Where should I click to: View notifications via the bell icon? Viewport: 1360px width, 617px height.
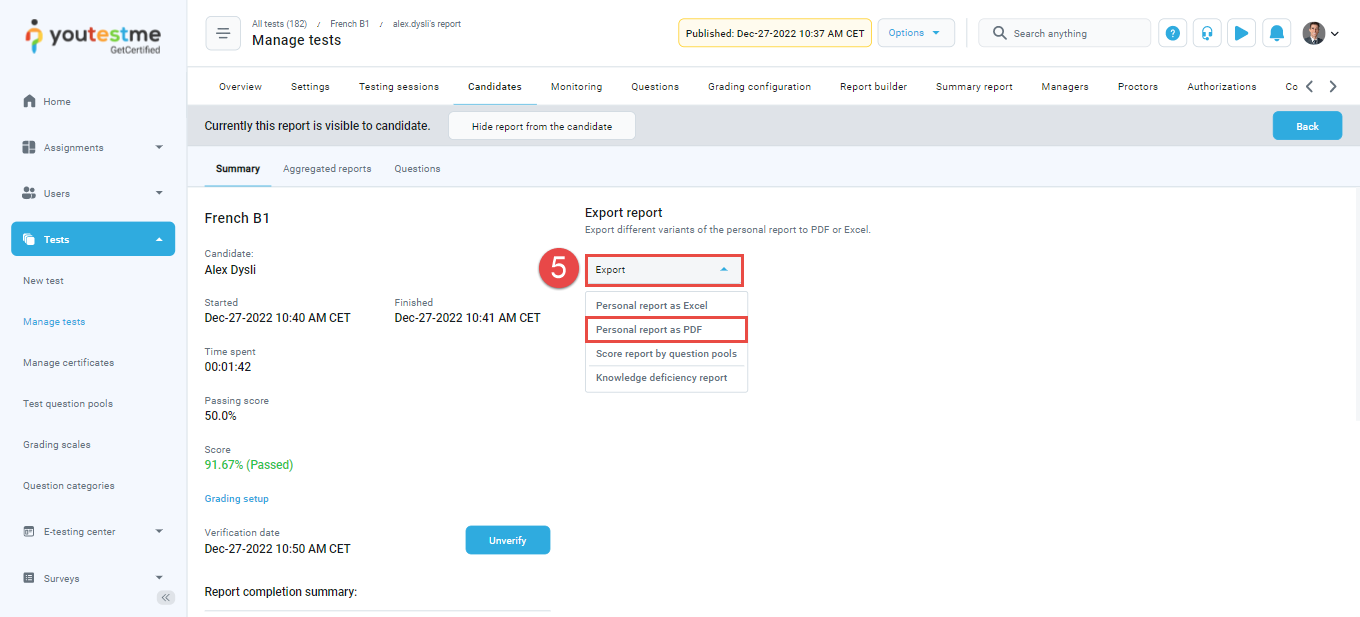(1277, 33)
